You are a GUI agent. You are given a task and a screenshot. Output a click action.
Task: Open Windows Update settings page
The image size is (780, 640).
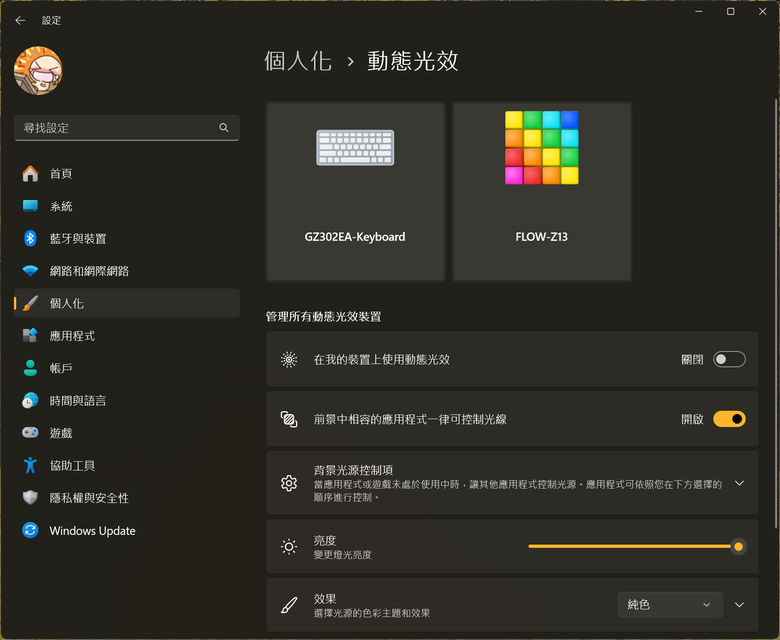(x=127, y=530)
